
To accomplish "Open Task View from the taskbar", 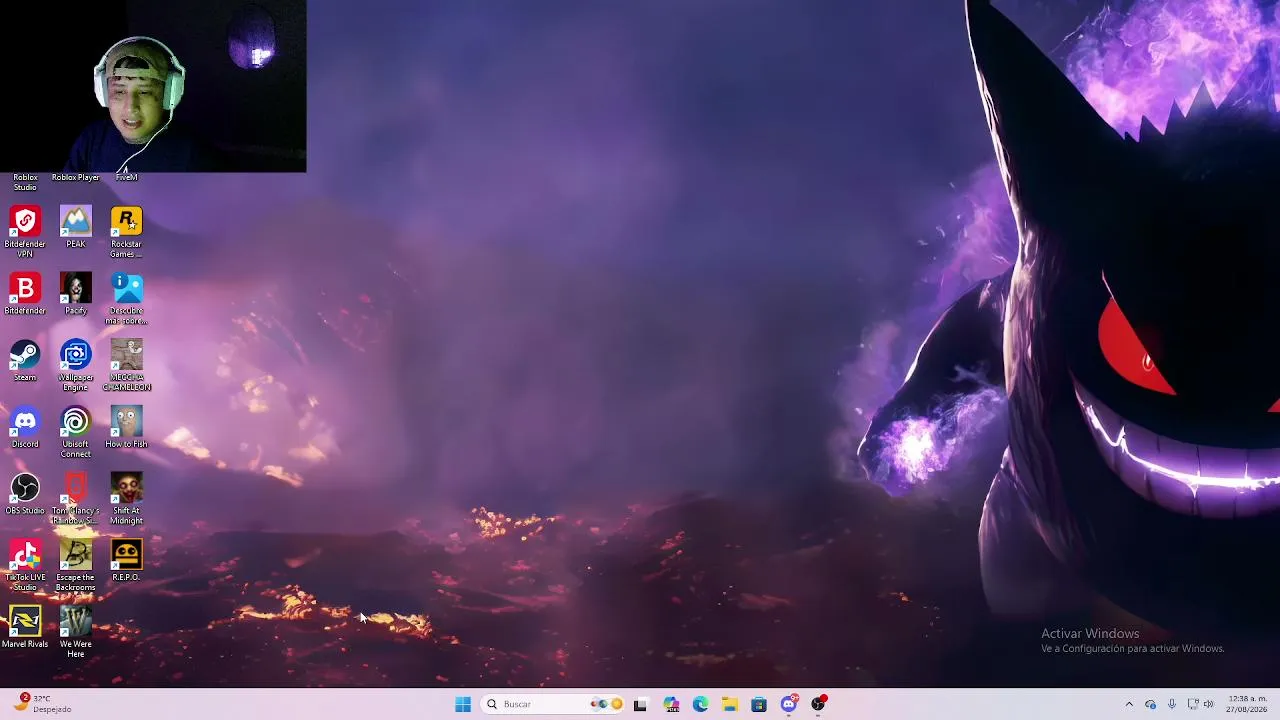I will pyautogui.click(x=640, y=704).
